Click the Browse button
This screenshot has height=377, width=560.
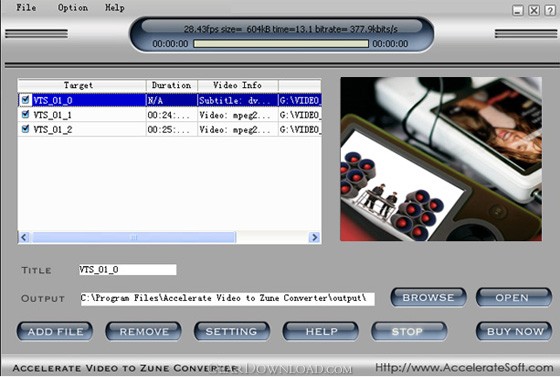coord(428,297)
